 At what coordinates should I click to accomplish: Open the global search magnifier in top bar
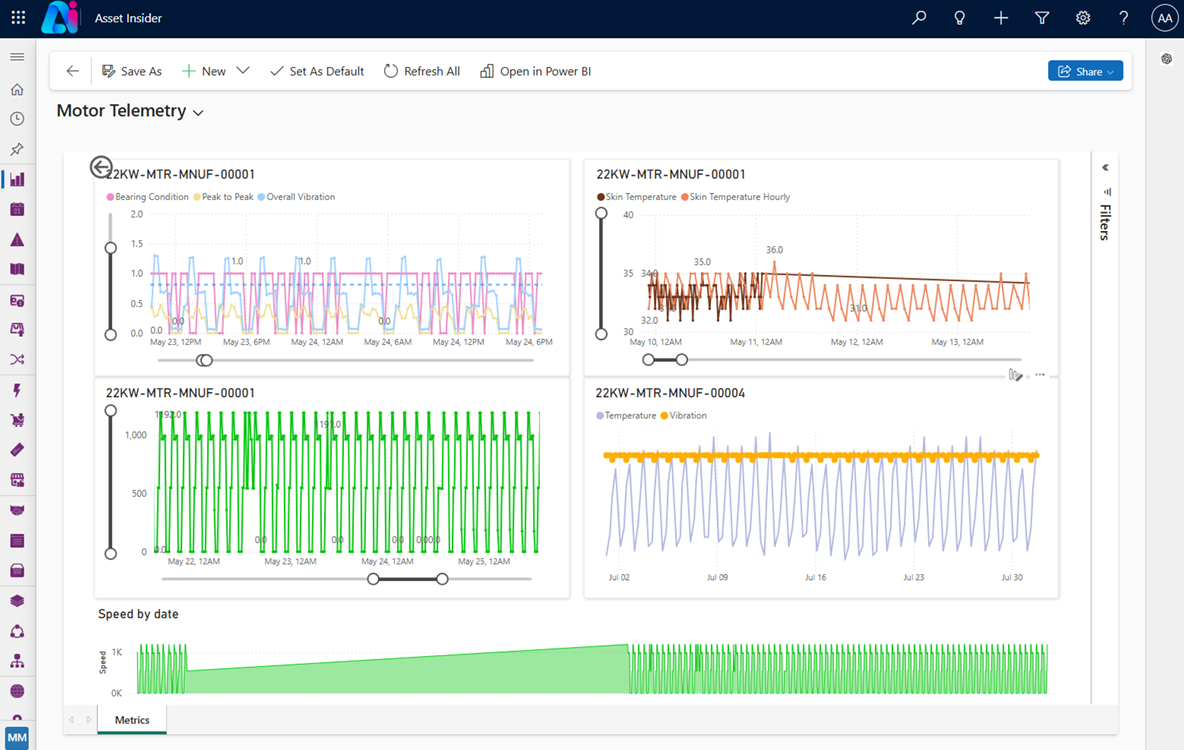coord(918,18)
